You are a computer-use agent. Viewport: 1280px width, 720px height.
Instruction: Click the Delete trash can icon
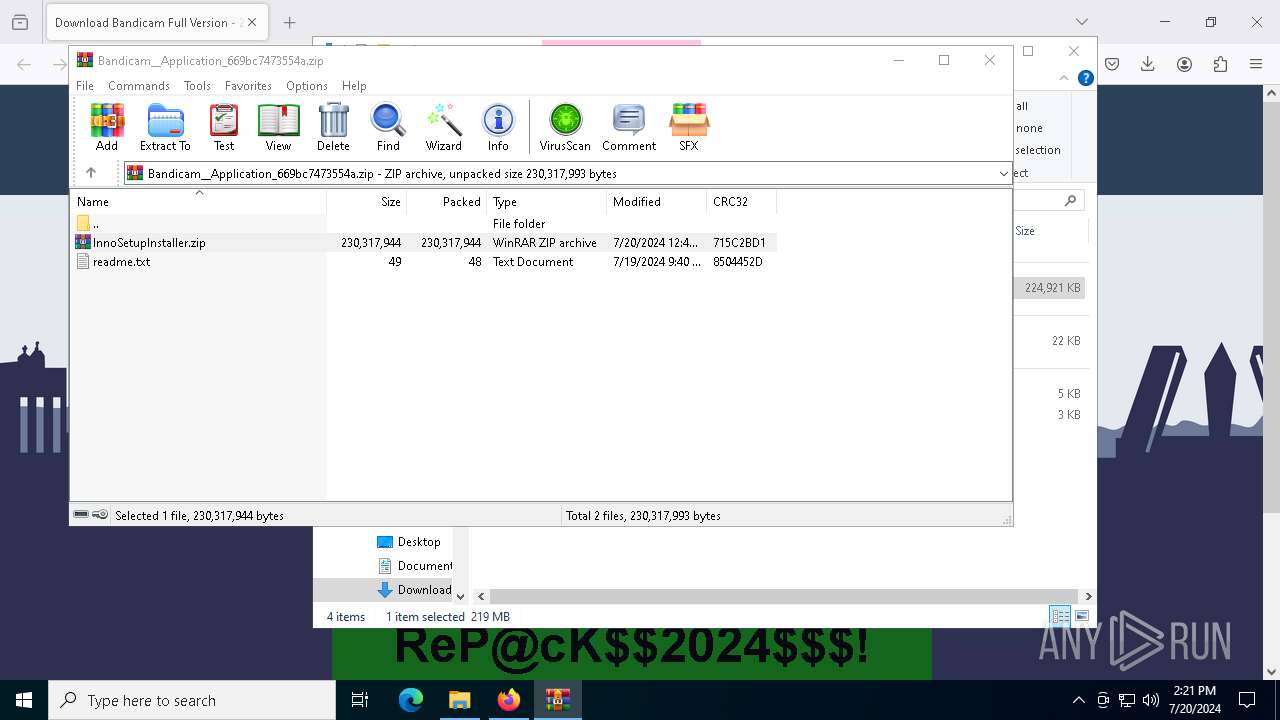(x=333, y=127)
